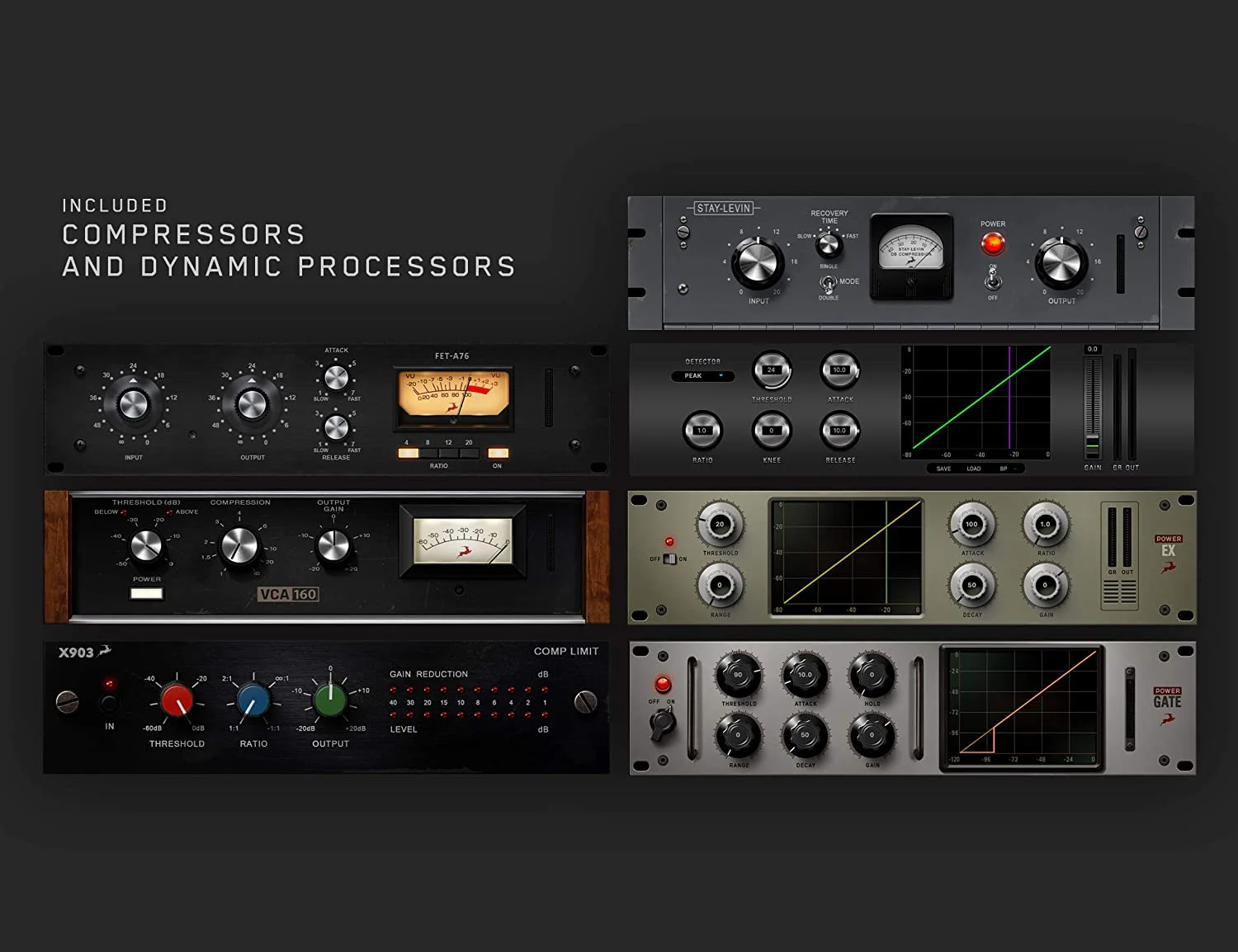Viewport: 1238px width, 952px height.
Task: Click the LOAD preset button
Action: (974, 469)
